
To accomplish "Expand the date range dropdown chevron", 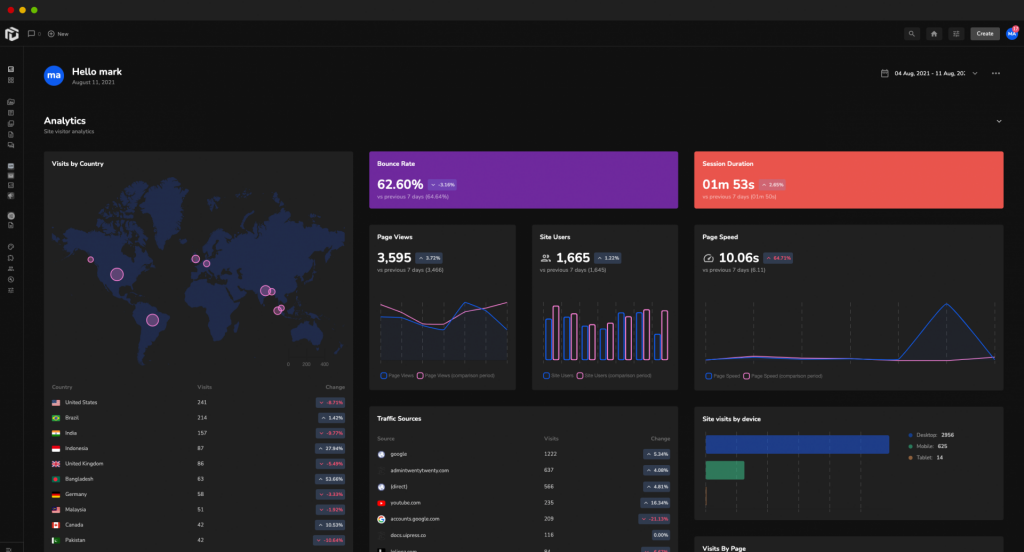I will click(x=975, y=73).
